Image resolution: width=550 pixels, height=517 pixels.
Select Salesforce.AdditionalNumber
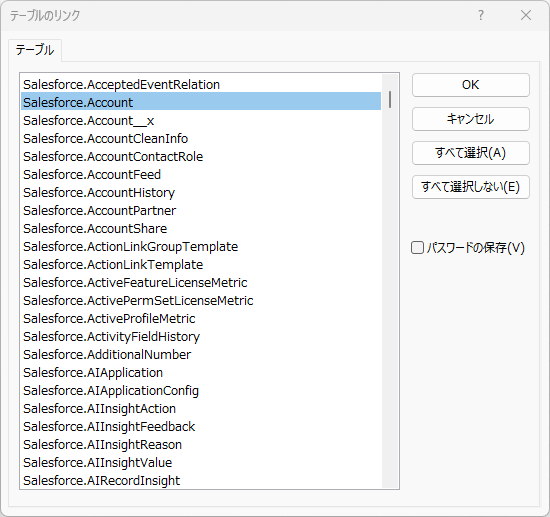point(201,355)
